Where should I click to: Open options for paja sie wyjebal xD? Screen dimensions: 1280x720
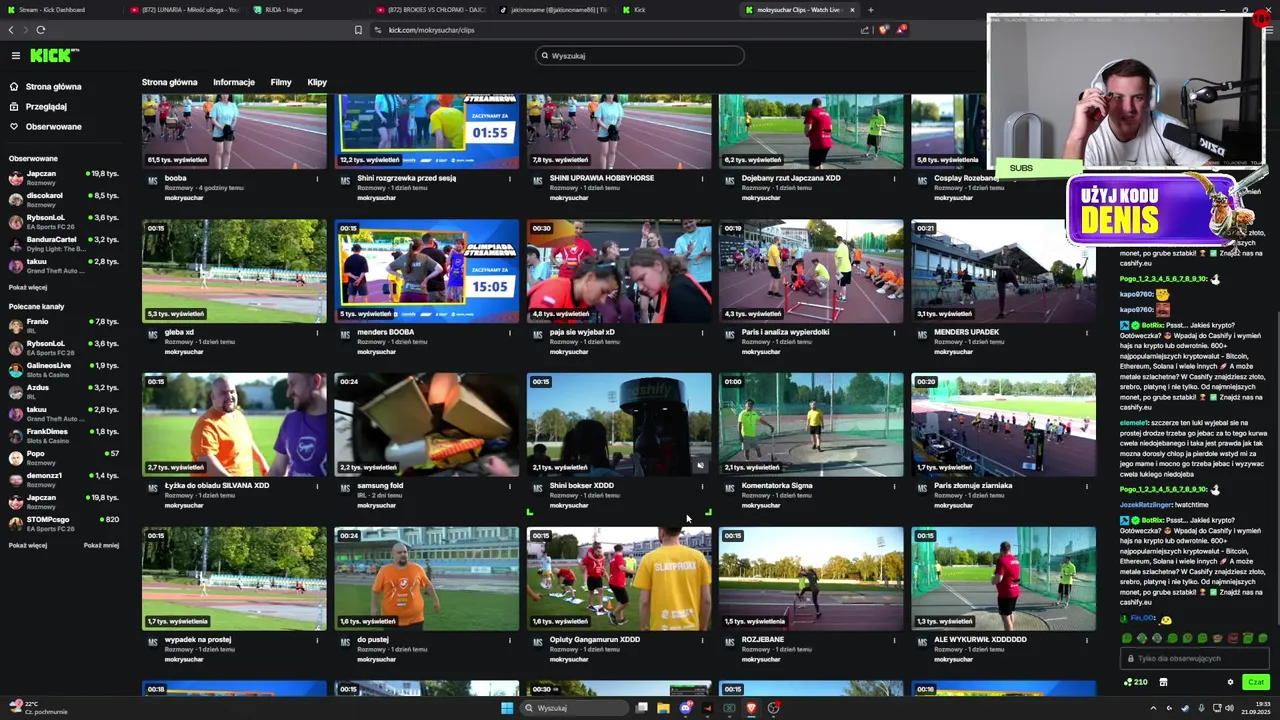pos(702,333)
